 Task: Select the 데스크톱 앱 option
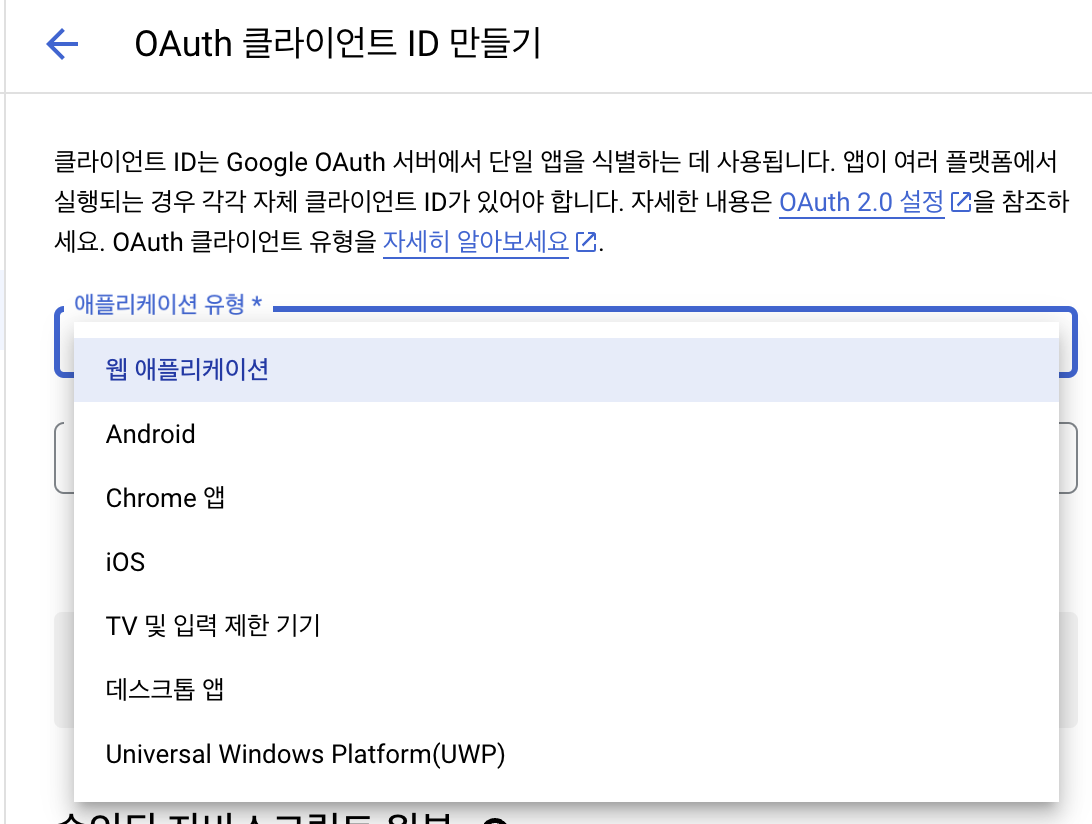coord(164,690)
